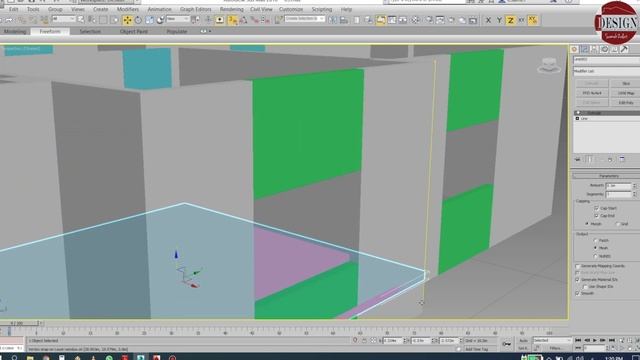Click the ViewCube in the viewport
This screenshot has height=360, width=640.
549,65
